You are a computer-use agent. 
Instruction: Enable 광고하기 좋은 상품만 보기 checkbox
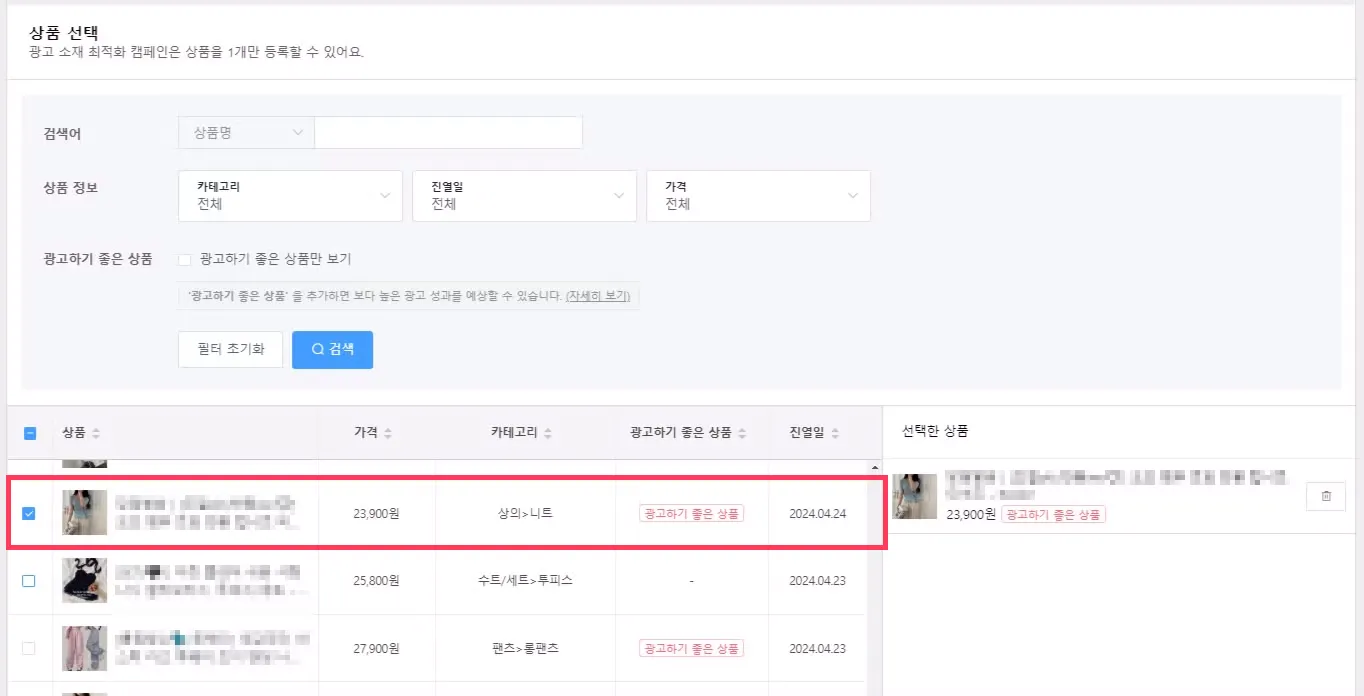tap(184, 260)
